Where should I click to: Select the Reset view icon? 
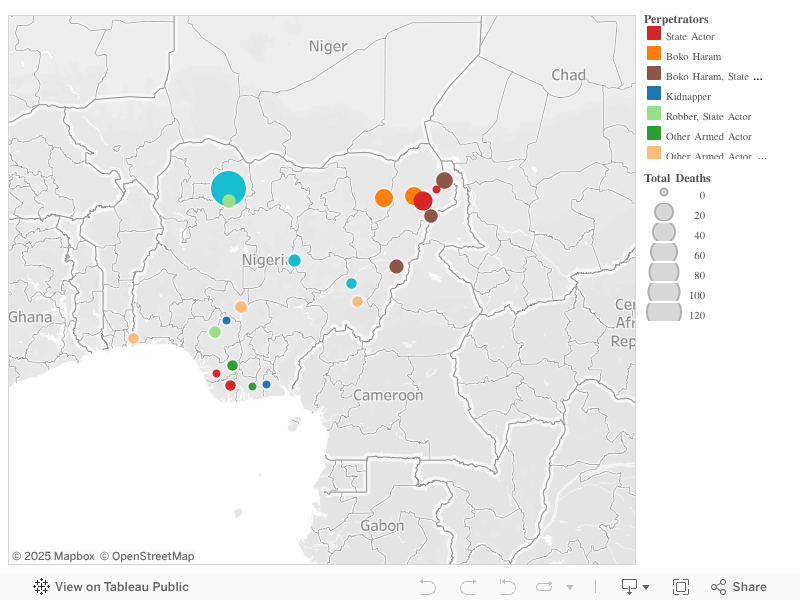[x=505, y=586]
